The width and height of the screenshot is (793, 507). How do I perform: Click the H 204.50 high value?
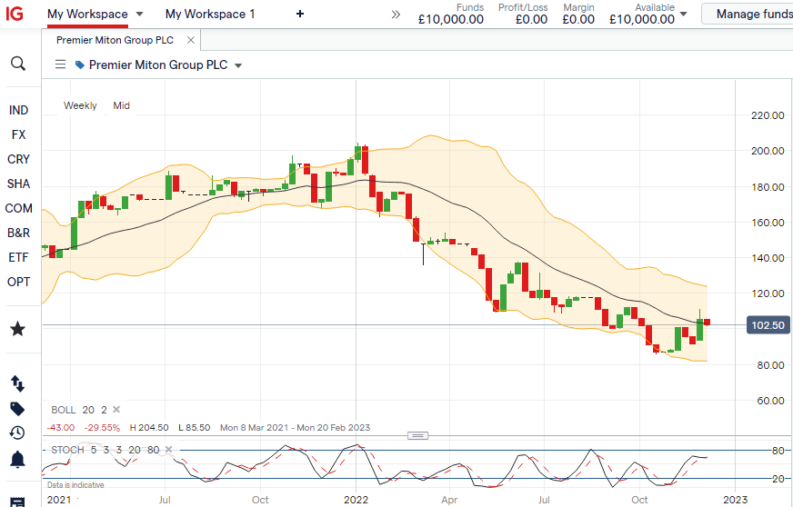[x=149, y=428]
